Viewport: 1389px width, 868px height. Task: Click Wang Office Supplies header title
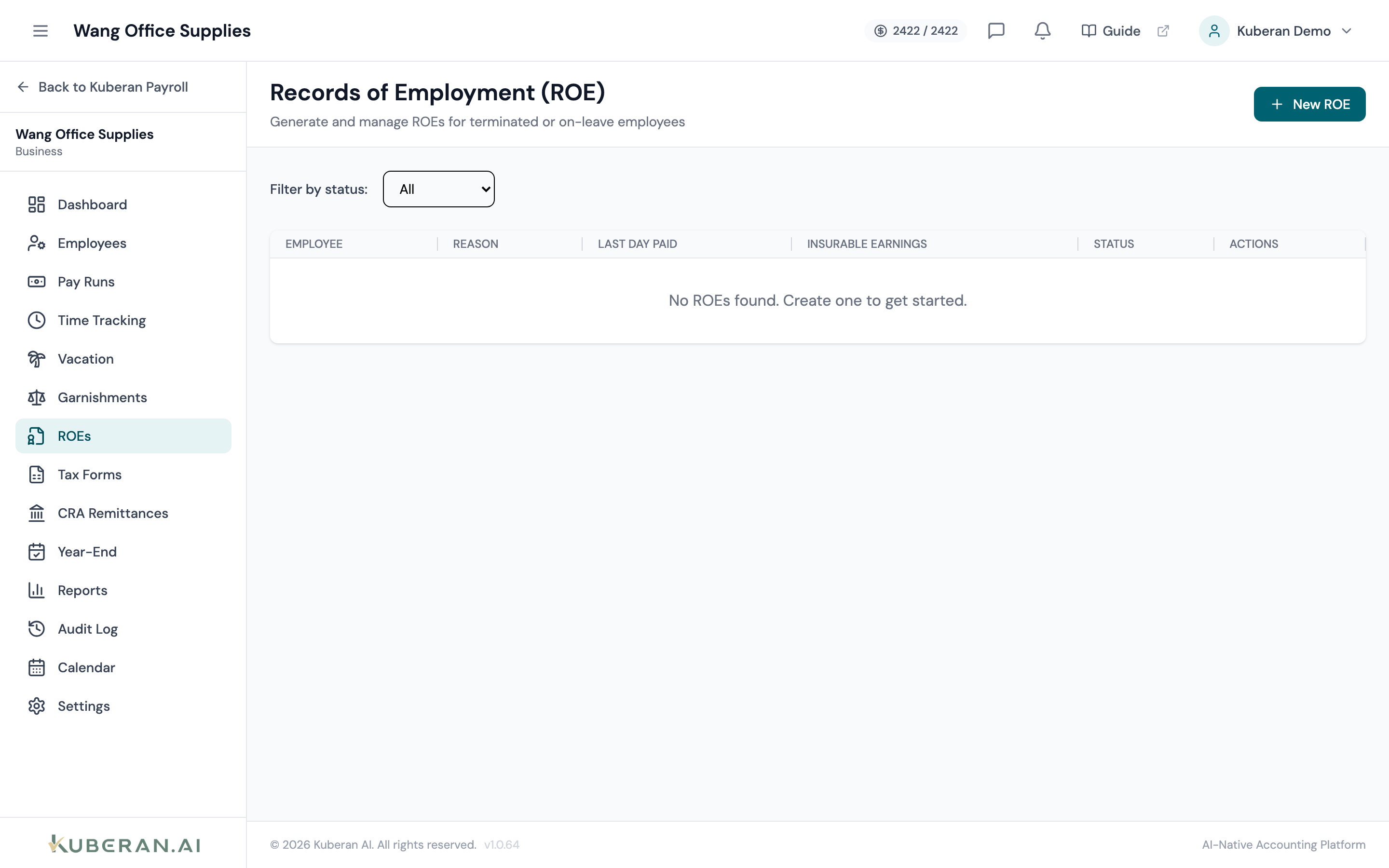tap(162, 30)
